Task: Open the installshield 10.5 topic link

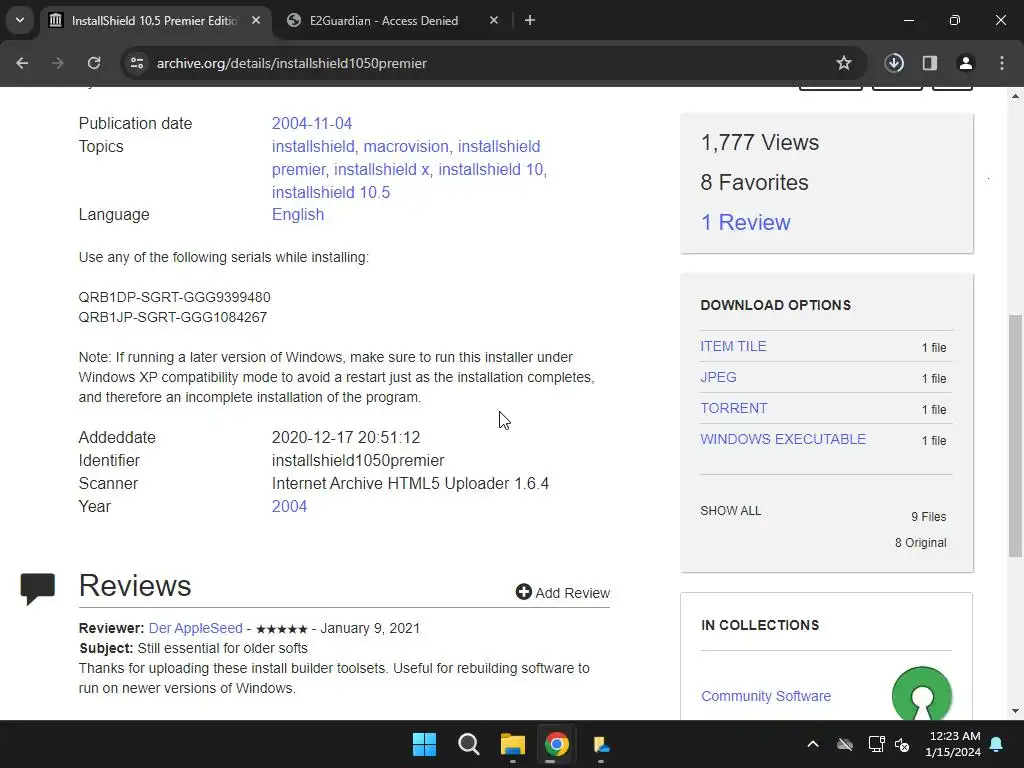Action: [330, 192]
